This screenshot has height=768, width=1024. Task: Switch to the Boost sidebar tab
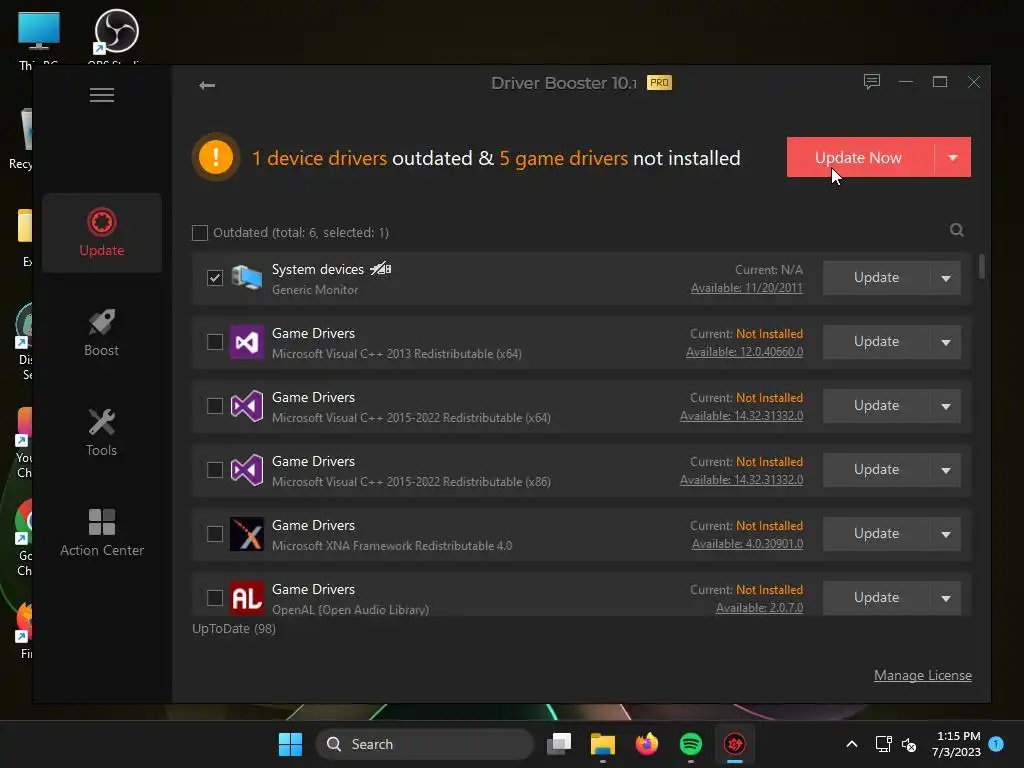pos(102,332)
